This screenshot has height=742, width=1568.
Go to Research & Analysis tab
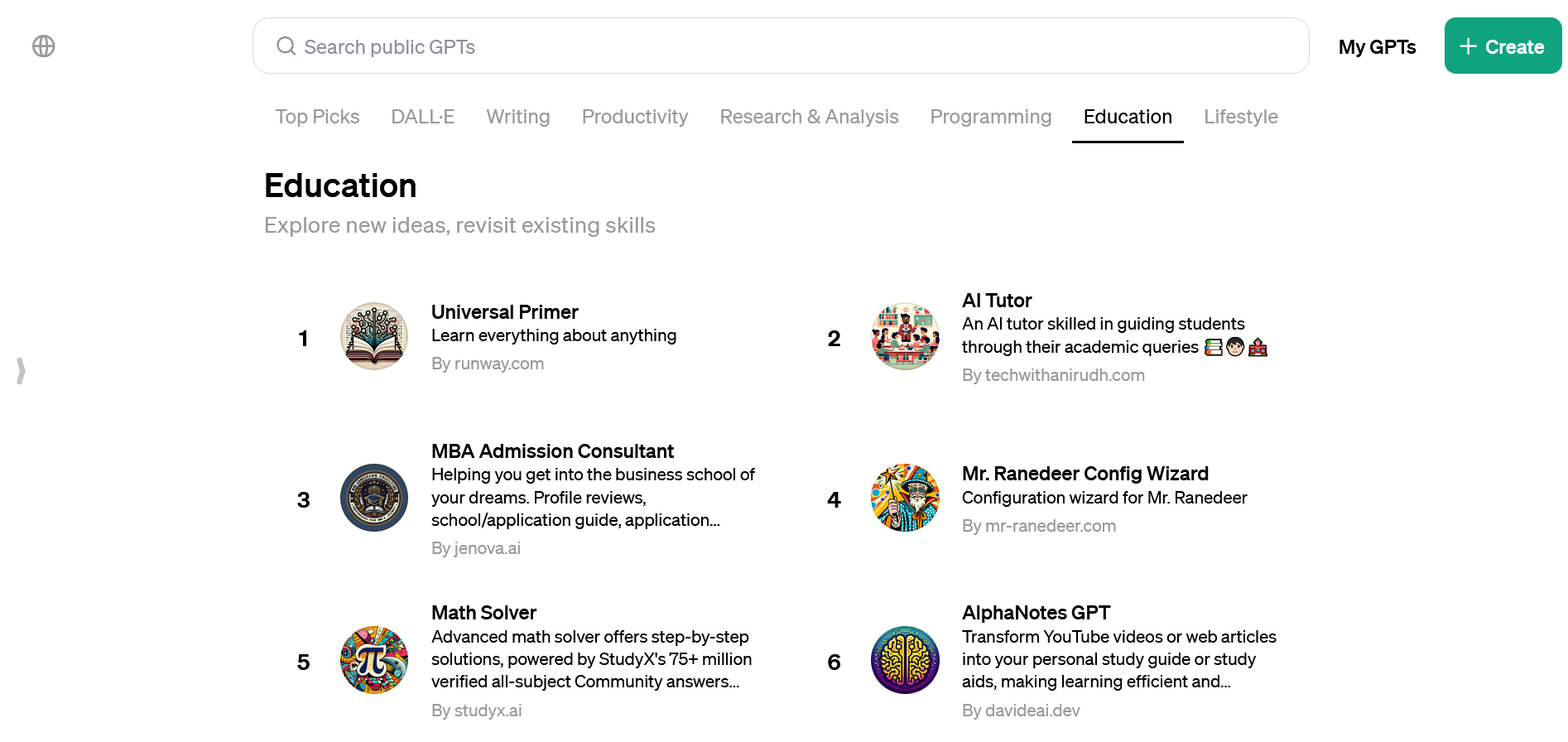(x=809, y=117)
